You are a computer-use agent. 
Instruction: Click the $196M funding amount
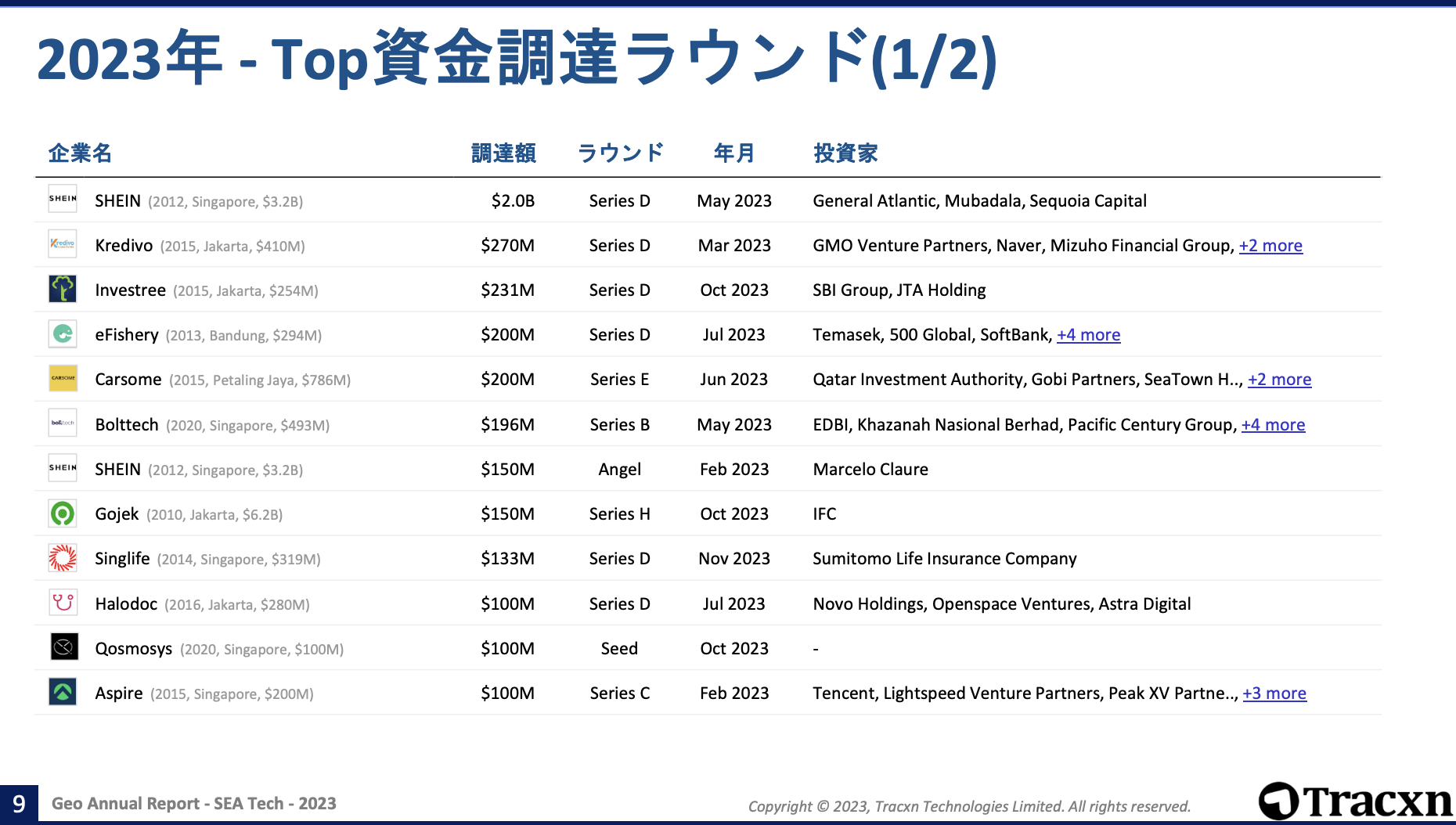[x=507, y=425]
